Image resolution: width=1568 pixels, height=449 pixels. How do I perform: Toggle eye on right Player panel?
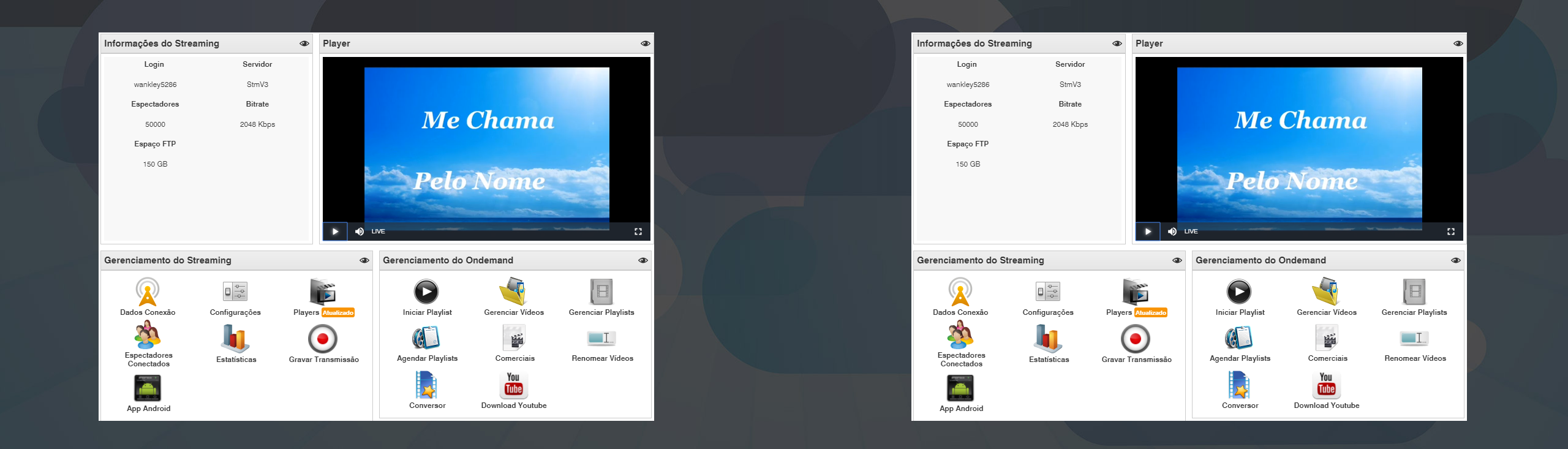[x=1458, y=43]
